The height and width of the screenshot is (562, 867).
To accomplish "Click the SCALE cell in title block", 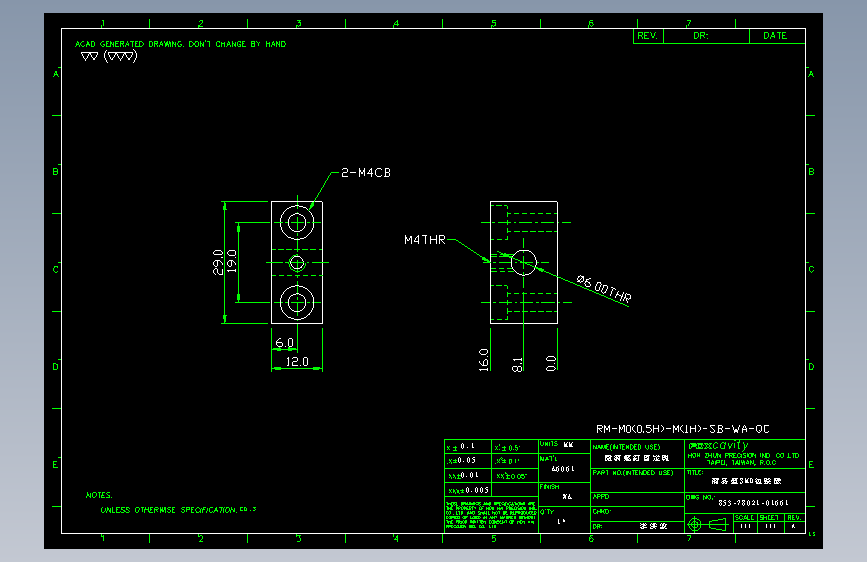I will (745, 523).
